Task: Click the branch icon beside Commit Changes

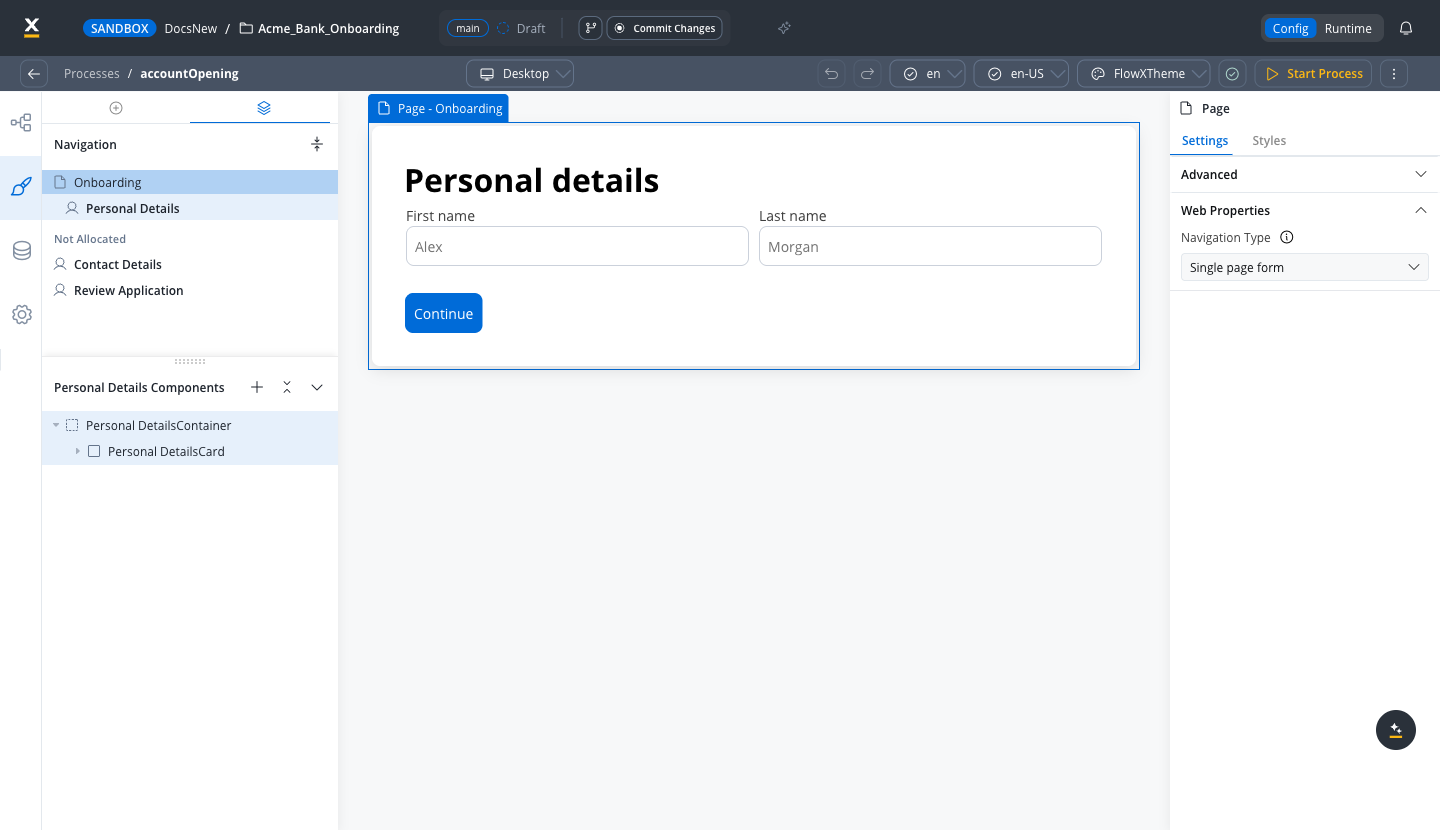Action: 590,28
